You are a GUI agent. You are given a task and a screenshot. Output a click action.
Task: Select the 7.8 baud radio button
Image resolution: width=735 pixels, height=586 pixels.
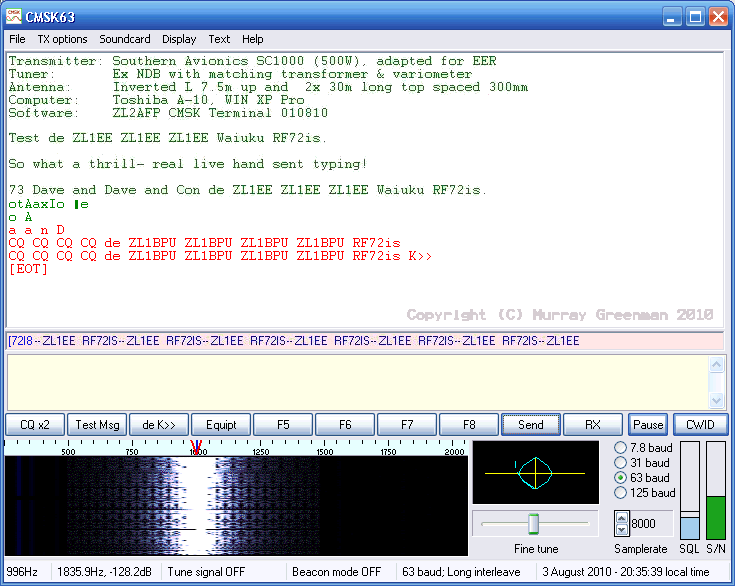tap(620, 448)
